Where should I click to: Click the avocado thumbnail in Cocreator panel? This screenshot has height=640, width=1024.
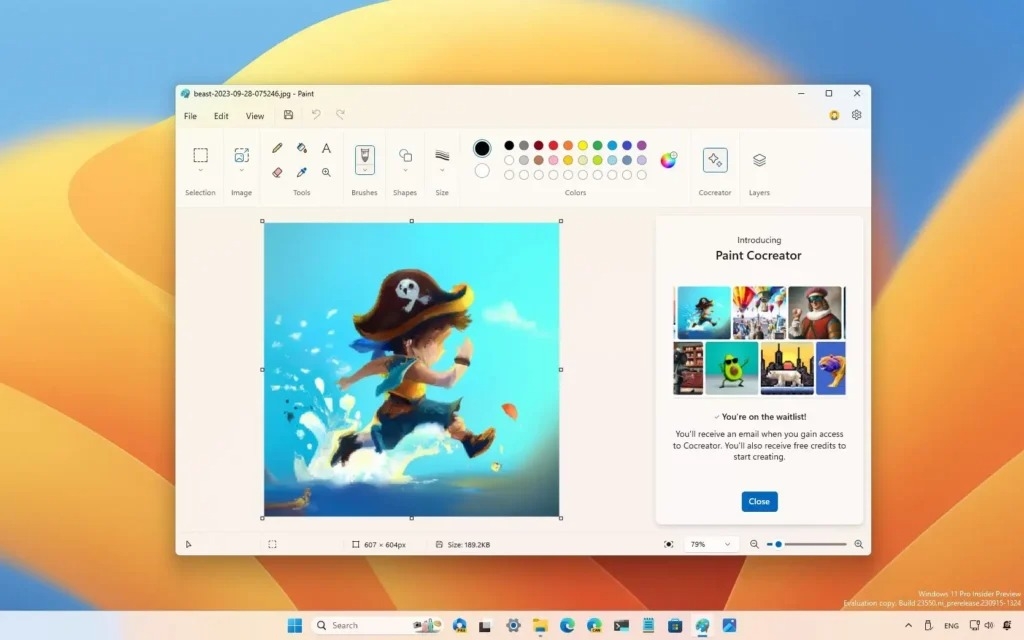(x=731, y=368)
